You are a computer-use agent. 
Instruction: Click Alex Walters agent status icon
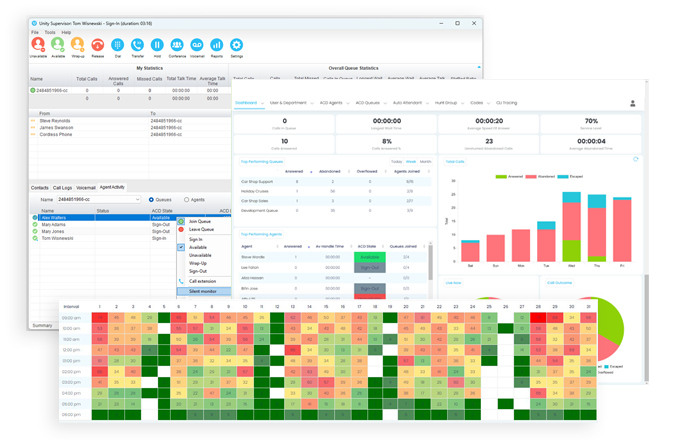coord(35,218)
